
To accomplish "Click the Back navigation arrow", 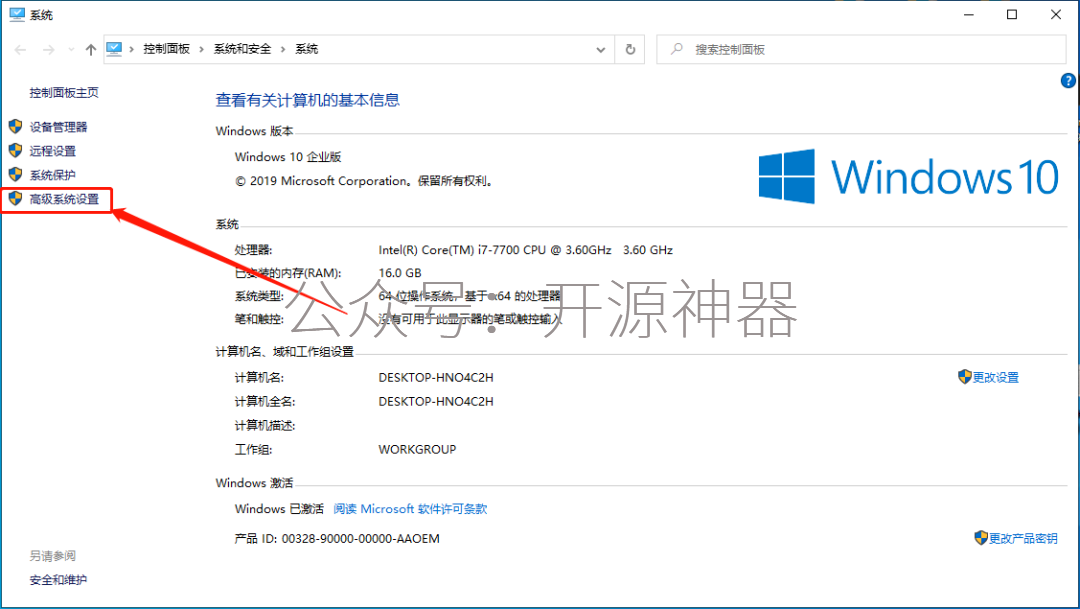I will (x=21, y=50).
